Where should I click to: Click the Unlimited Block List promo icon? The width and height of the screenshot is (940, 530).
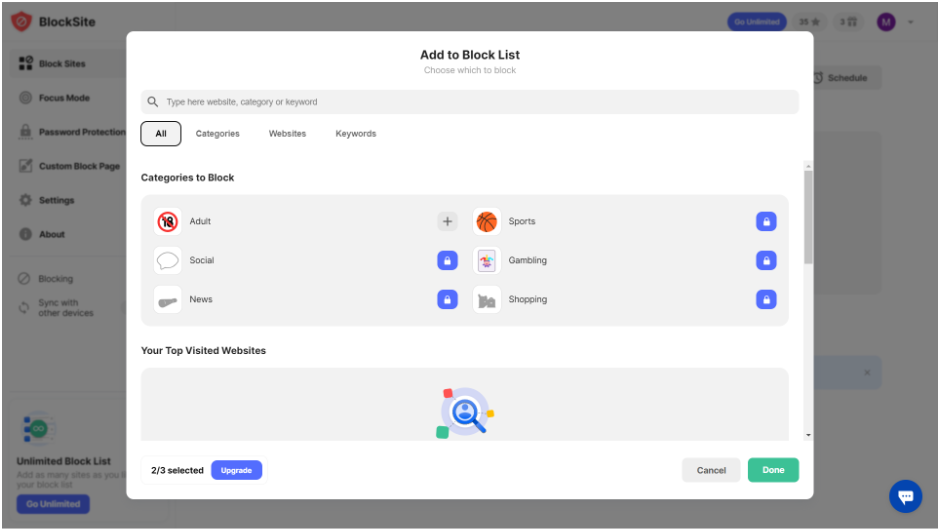(x=38, y=428)
